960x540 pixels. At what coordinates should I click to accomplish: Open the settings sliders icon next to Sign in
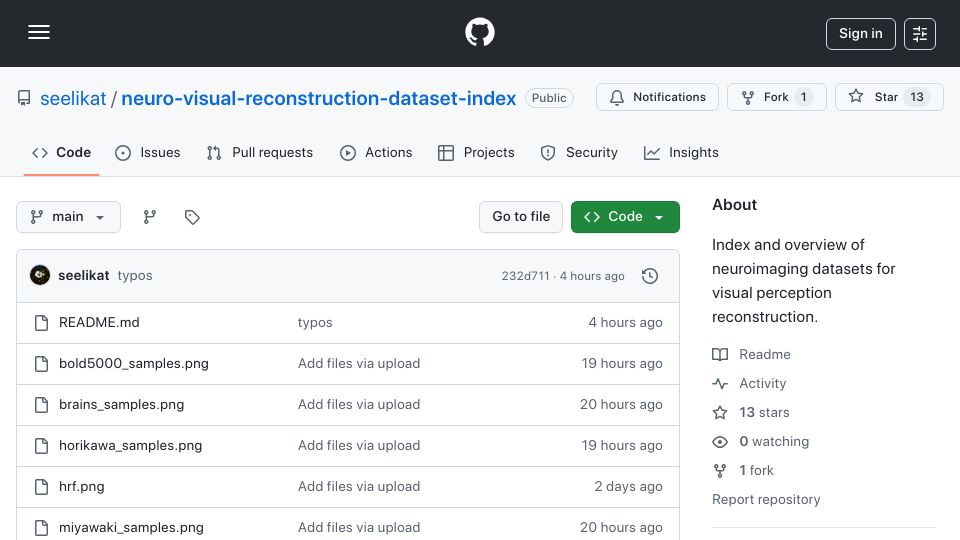[920, 34]
